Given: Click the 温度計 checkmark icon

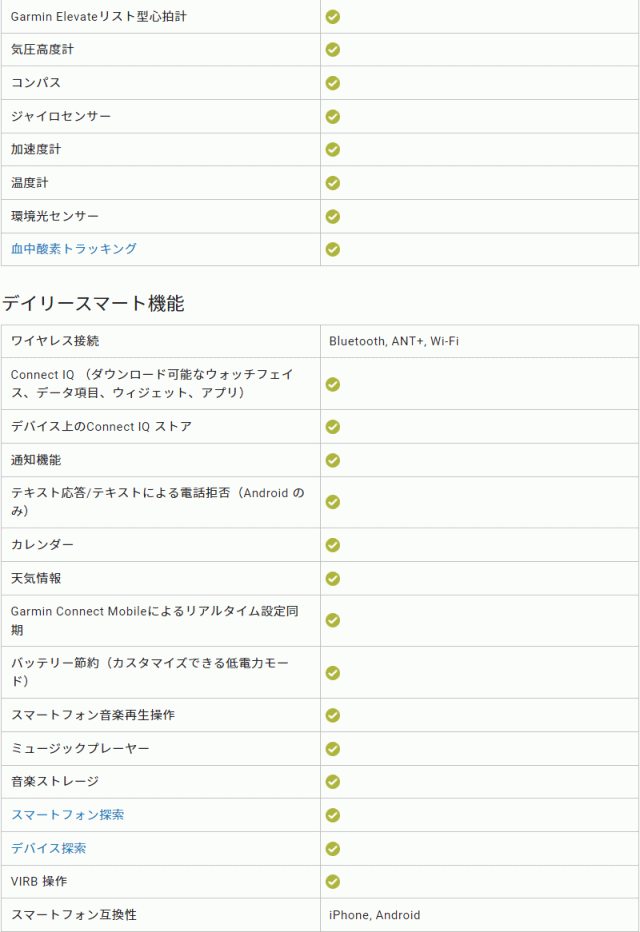Looking at the screenshot, I should tap(333, 183).
